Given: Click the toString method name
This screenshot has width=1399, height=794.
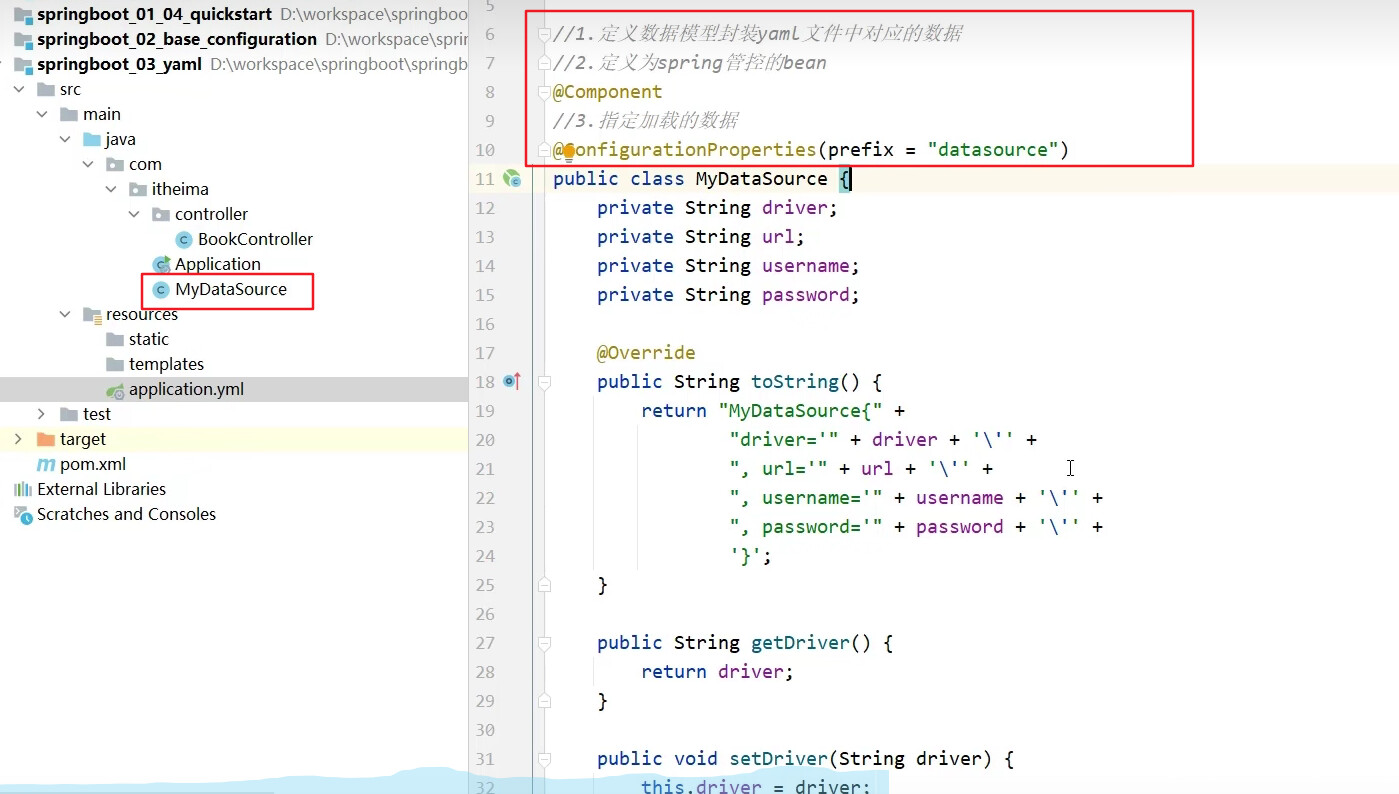Looking at the screenshot, I should [x=795, y=381].
